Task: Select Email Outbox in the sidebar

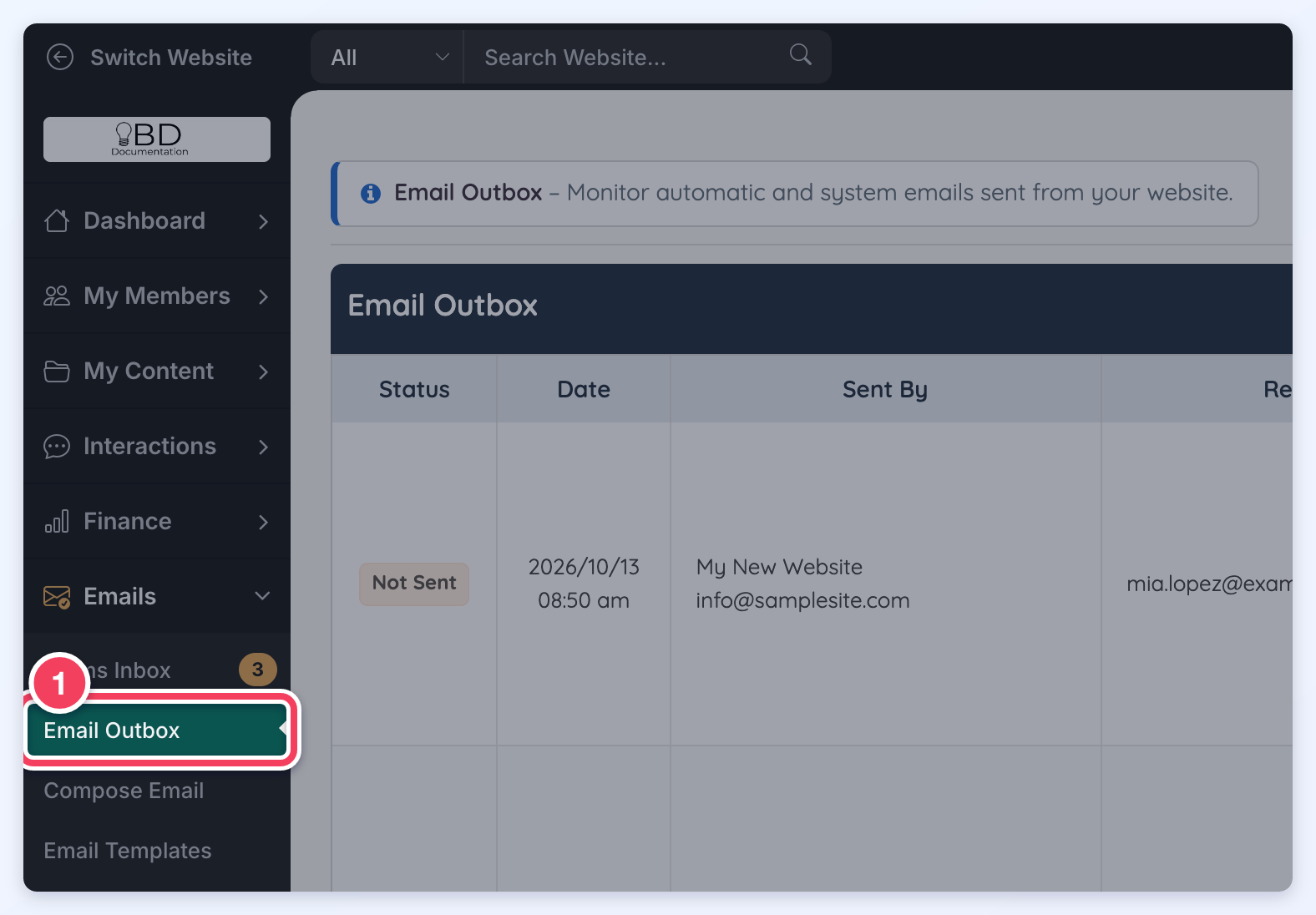Action: pos(157,730)
